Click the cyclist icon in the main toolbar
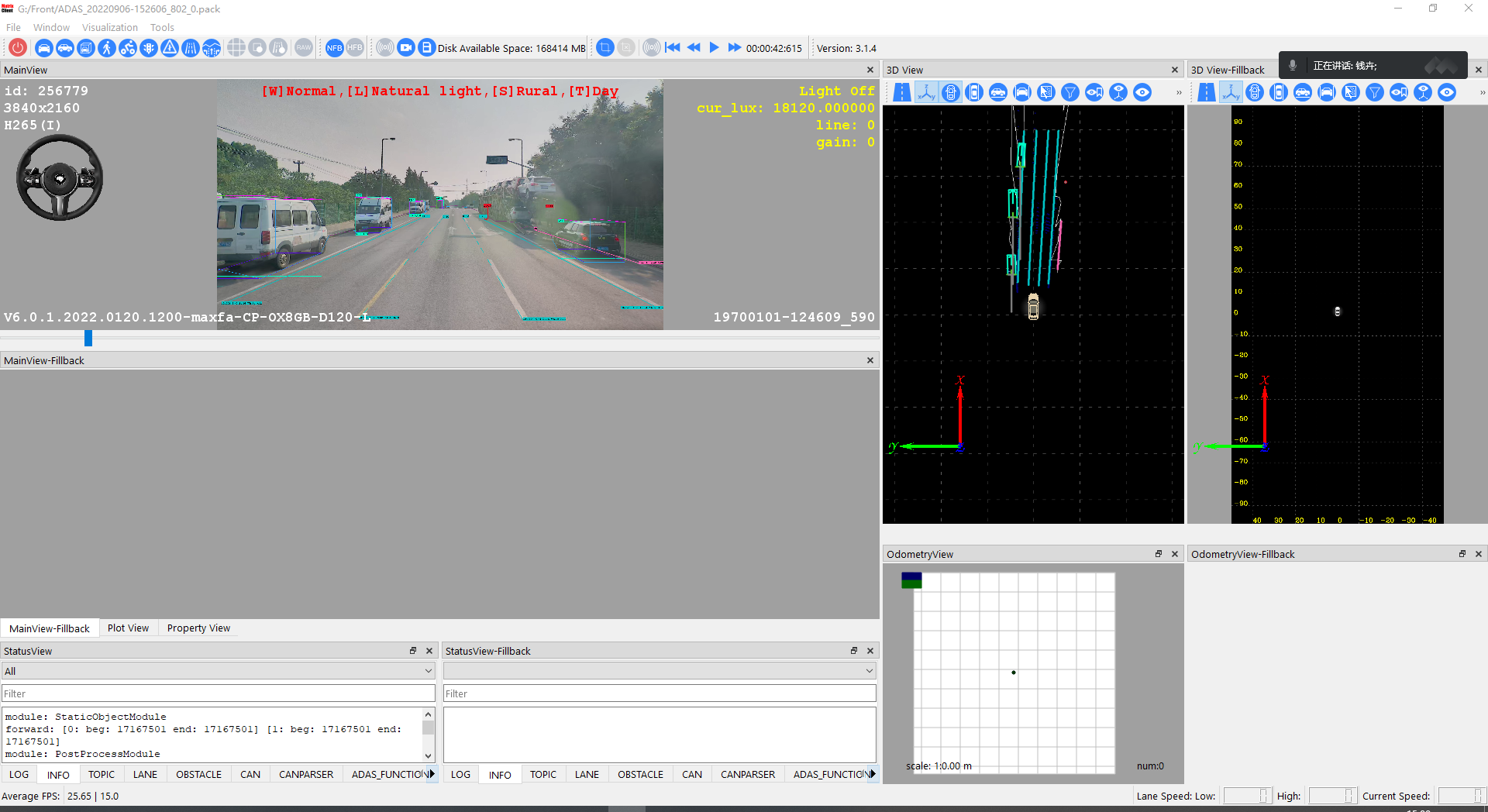This screenshot has width=1488, height=812. (x=128, y=48)
